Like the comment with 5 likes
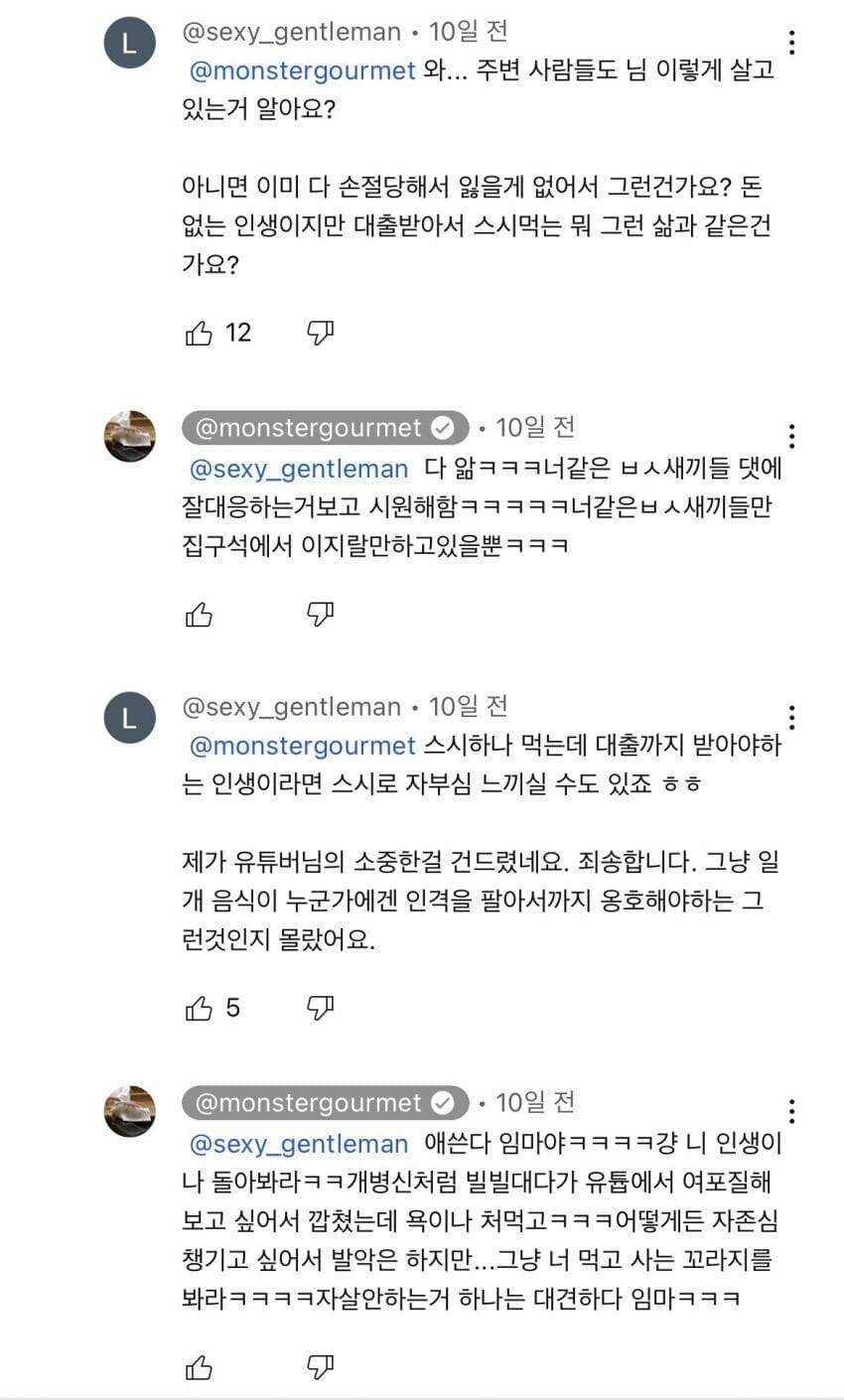 (200, 1010)
